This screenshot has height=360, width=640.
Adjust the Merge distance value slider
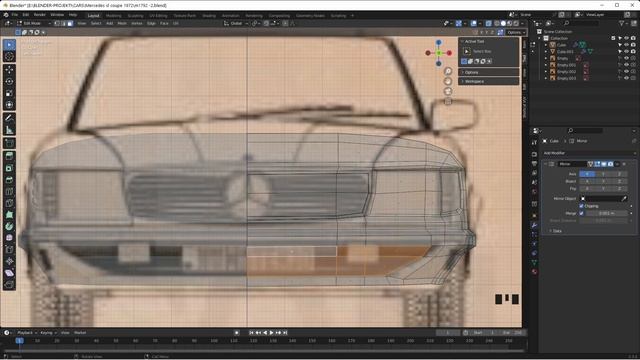[607, 213]
